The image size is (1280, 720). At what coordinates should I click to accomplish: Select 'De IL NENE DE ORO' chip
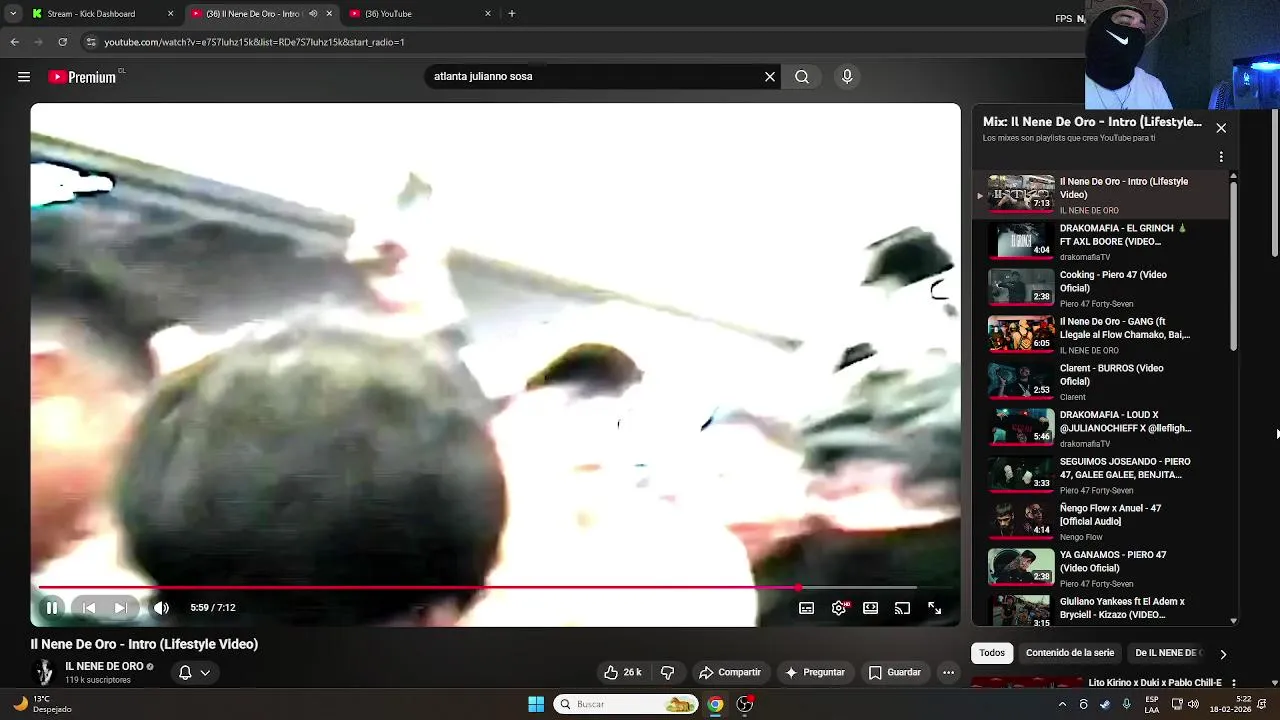1168,653
